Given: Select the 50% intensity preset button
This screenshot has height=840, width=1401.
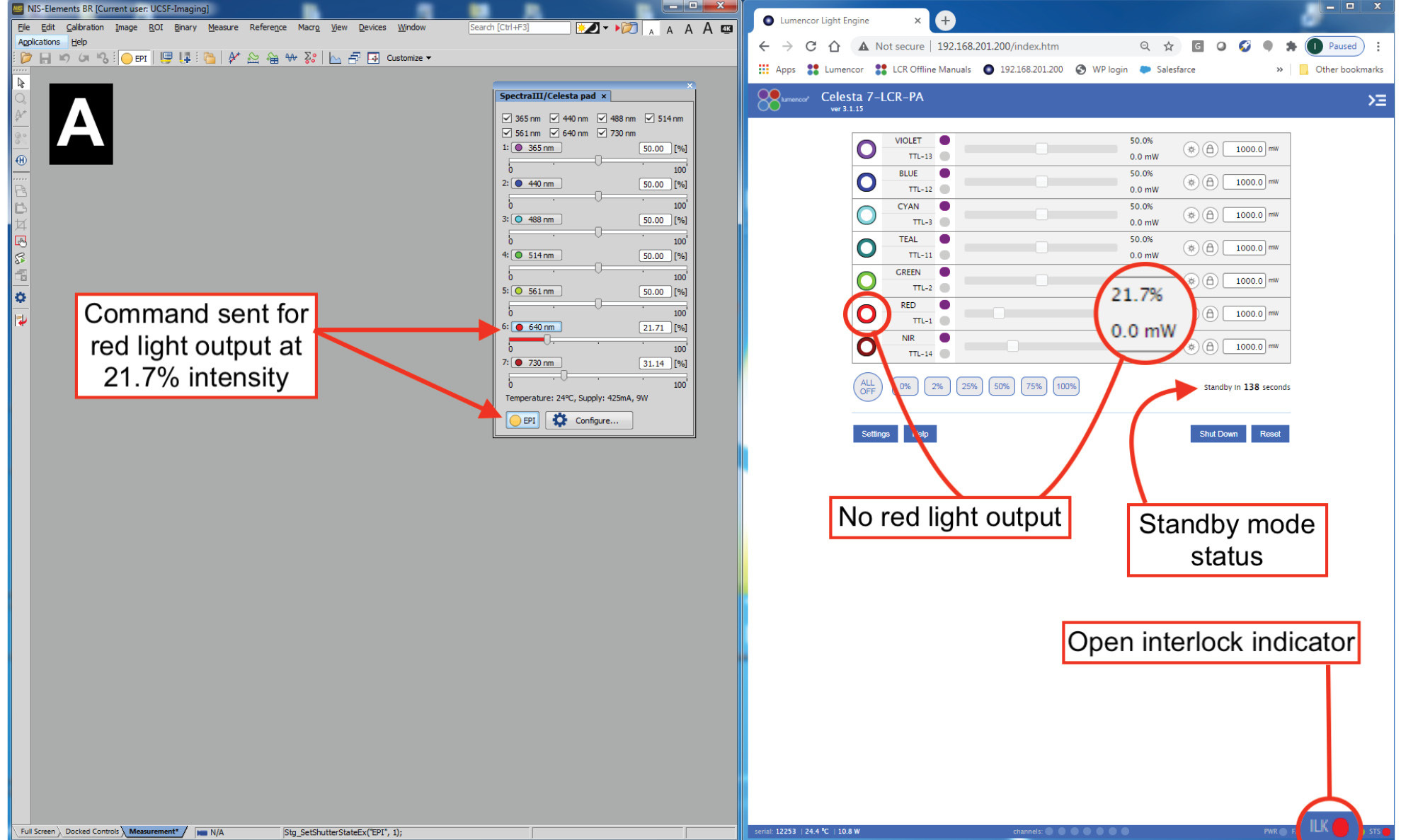Looking at the screenshot, I should [x=1001, y=386].
